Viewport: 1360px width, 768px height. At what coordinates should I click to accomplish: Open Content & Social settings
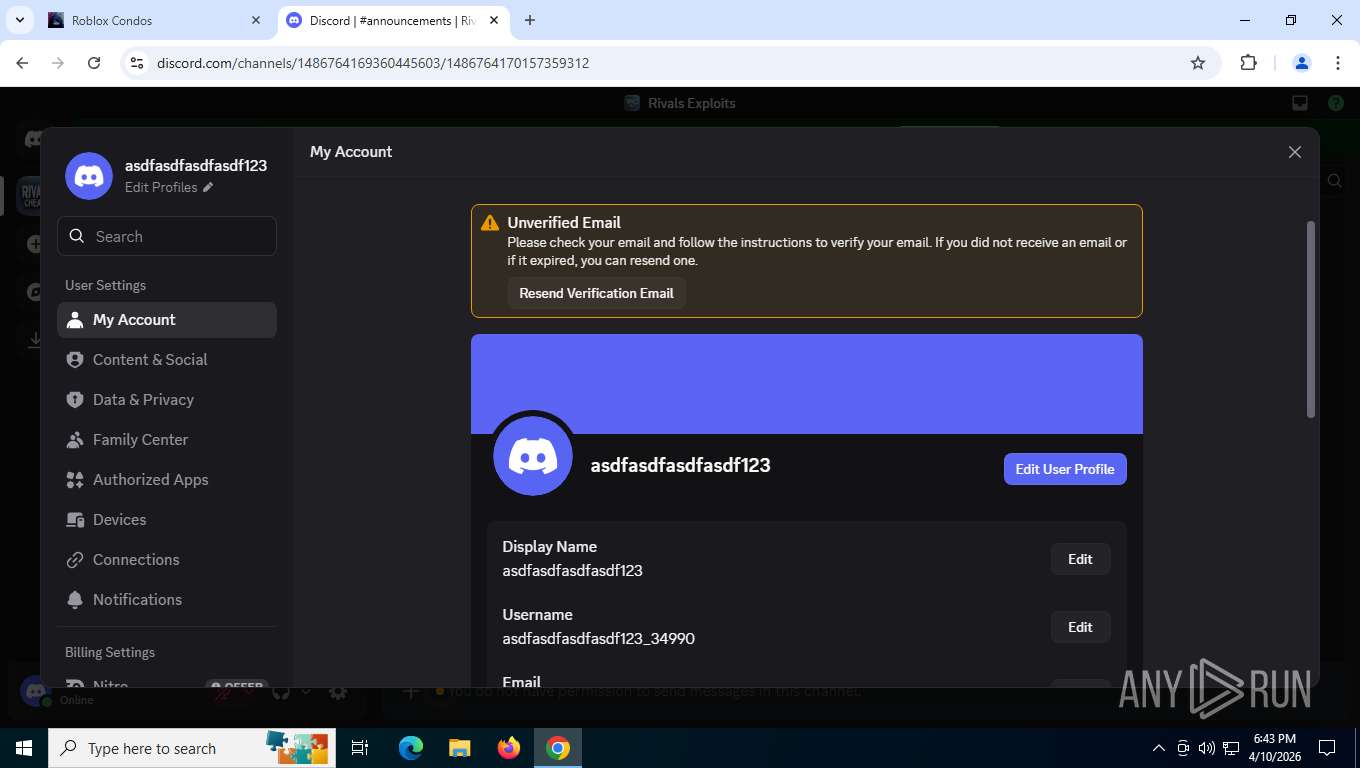167,360
